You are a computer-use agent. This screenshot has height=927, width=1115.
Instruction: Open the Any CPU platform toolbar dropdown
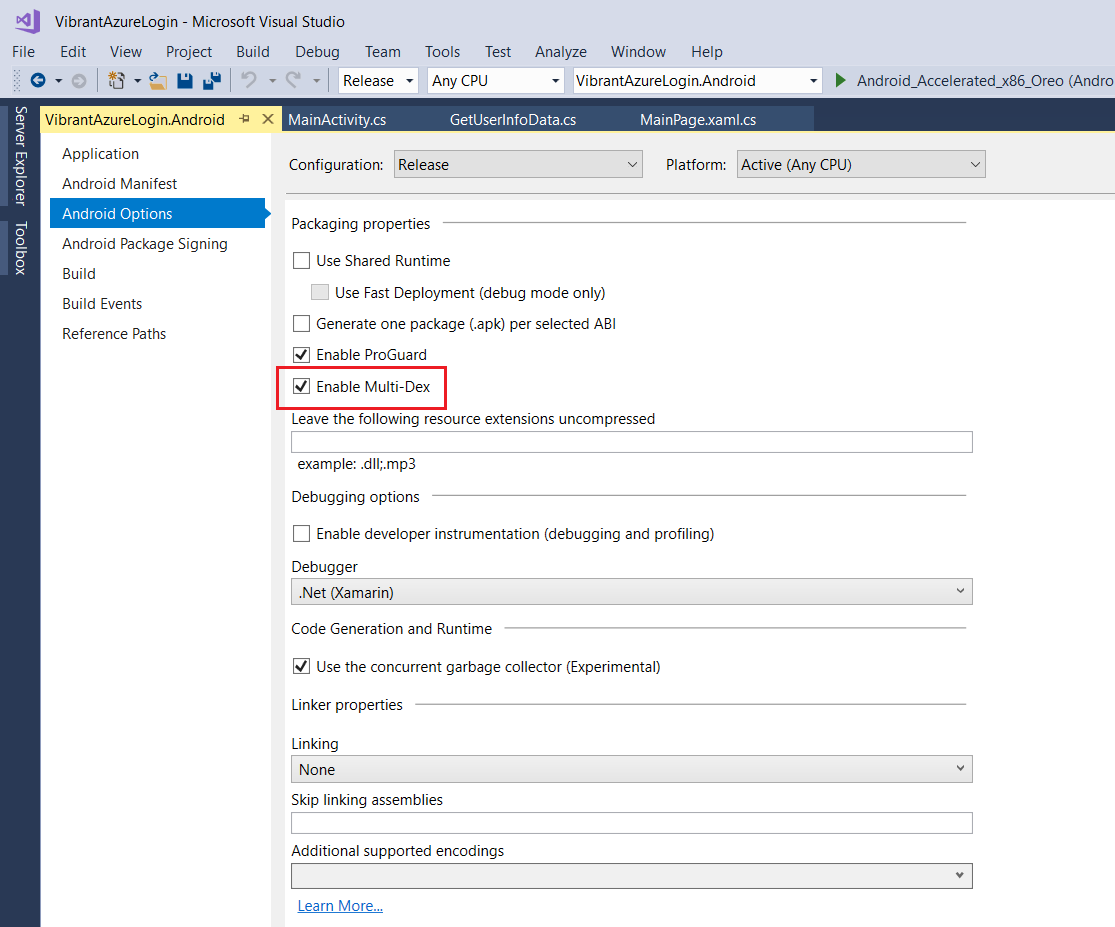tap(496, 80)
